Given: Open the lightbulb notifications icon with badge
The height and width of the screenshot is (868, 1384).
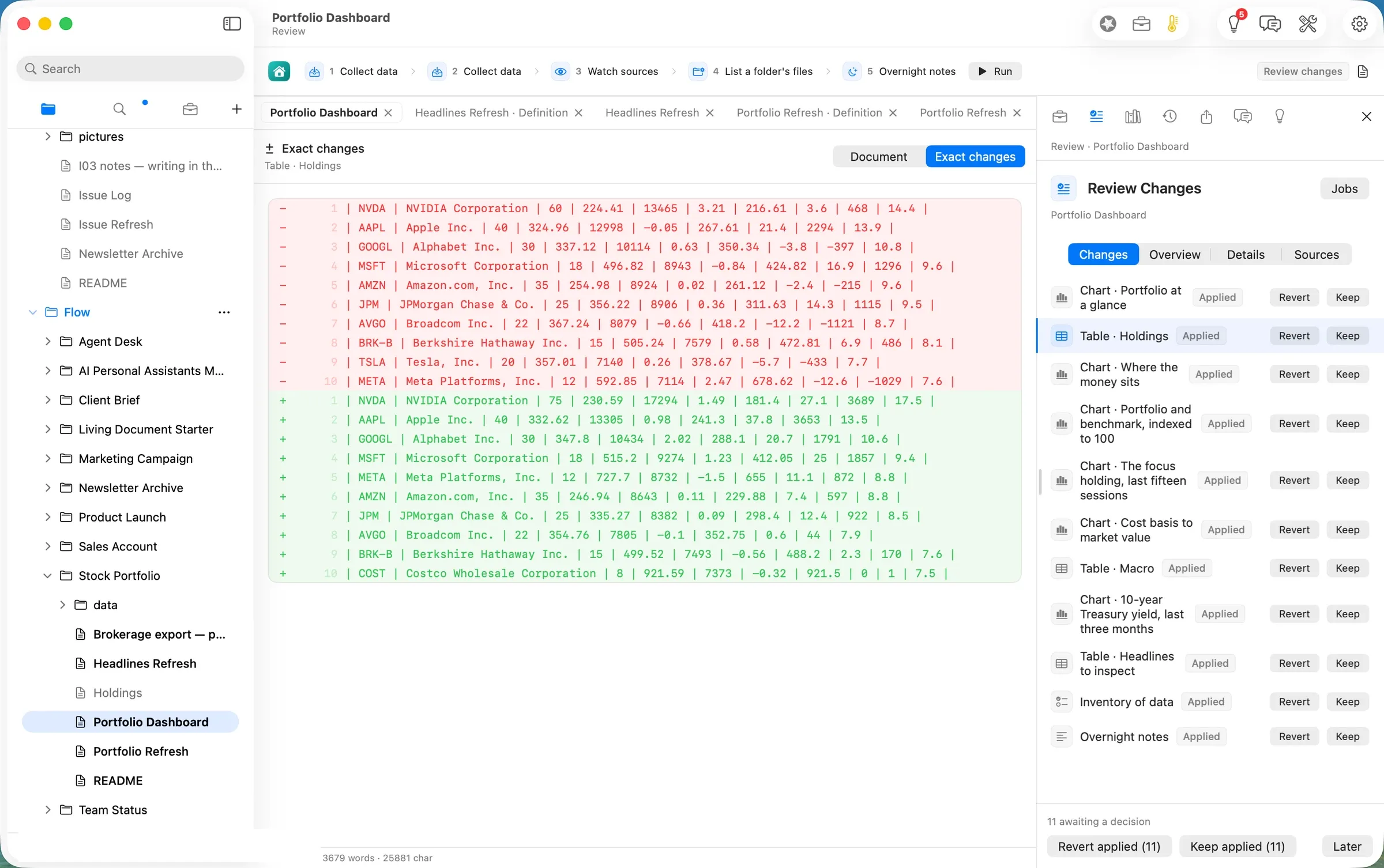Looking at the screenshot, I should pos(1234,24).
